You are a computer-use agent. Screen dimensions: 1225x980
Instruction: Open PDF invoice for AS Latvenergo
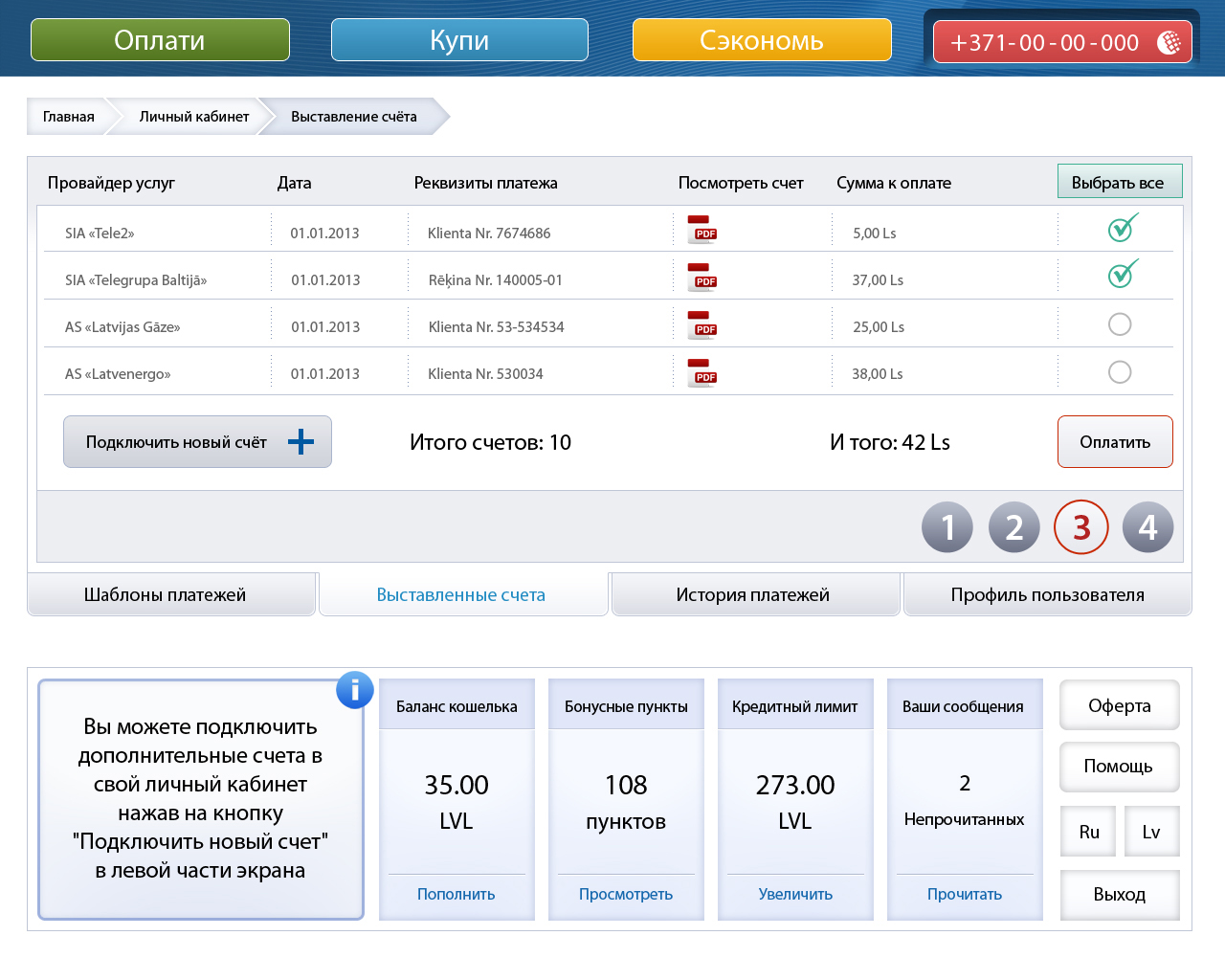click(x=702, y=373)
